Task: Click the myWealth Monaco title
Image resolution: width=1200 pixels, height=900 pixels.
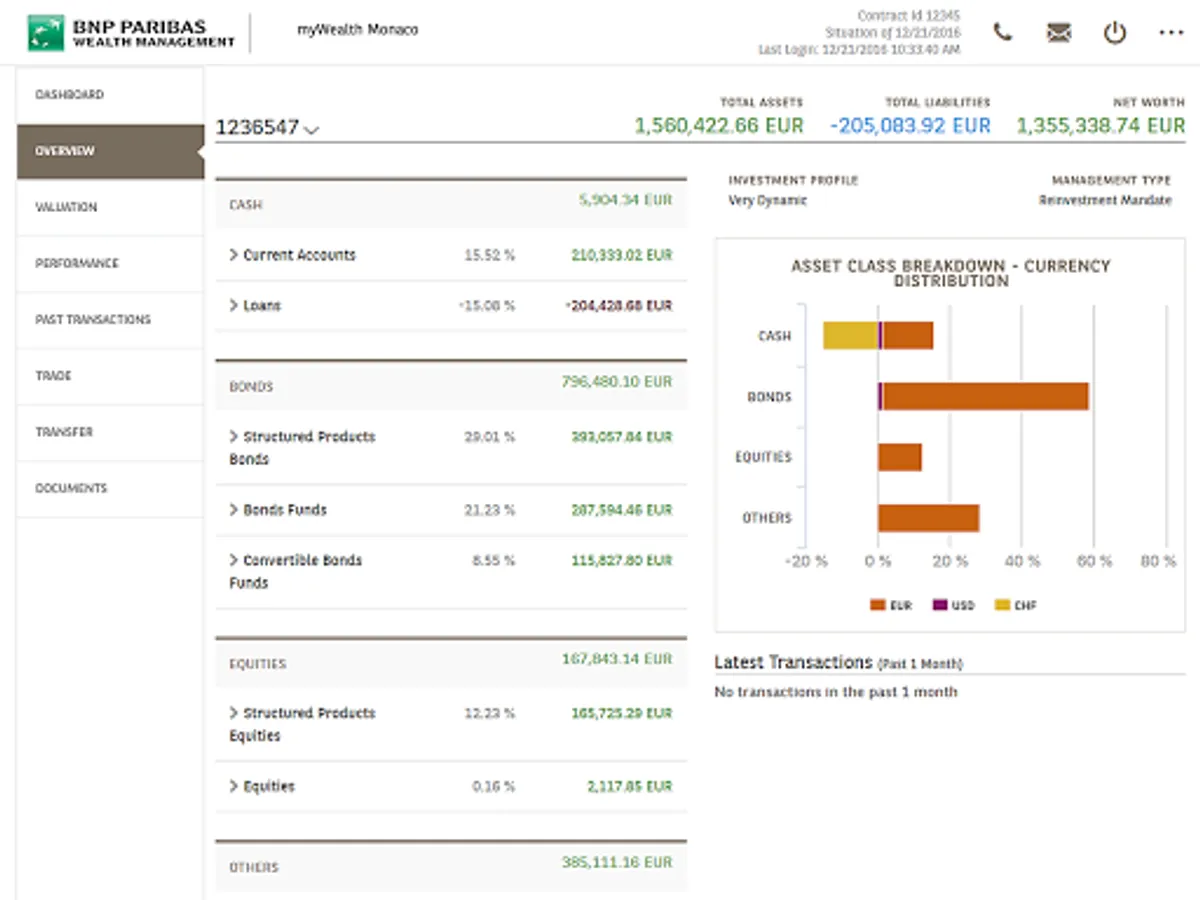Action: (358, 30)
